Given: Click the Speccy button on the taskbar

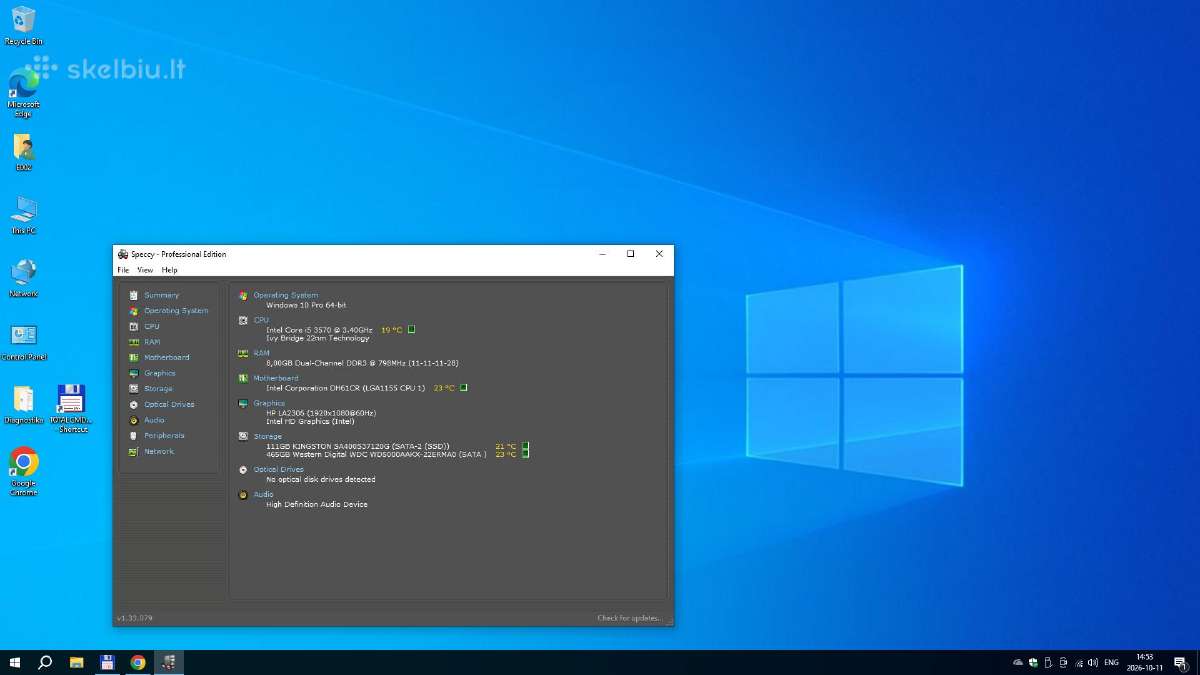Looking at the screenshot, I should tap(168, 662).
